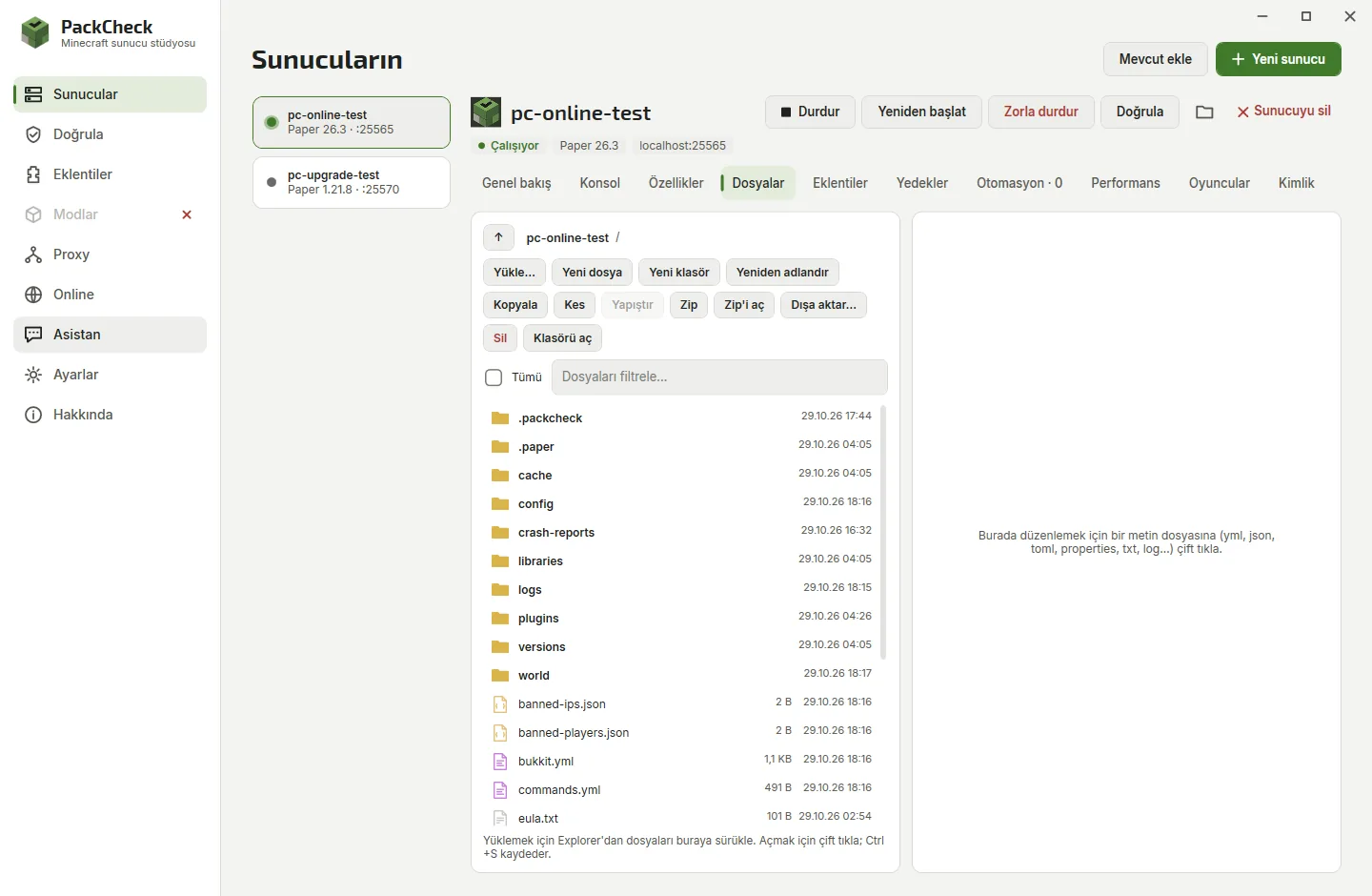
Task: Click Sunucuyu sil delete link
Action: (x=1283, y=112)
